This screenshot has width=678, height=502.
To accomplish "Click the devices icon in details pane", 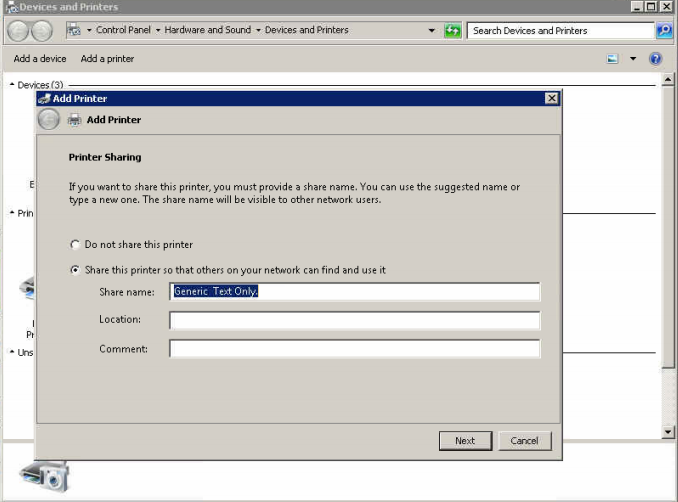I will [45, 476].
